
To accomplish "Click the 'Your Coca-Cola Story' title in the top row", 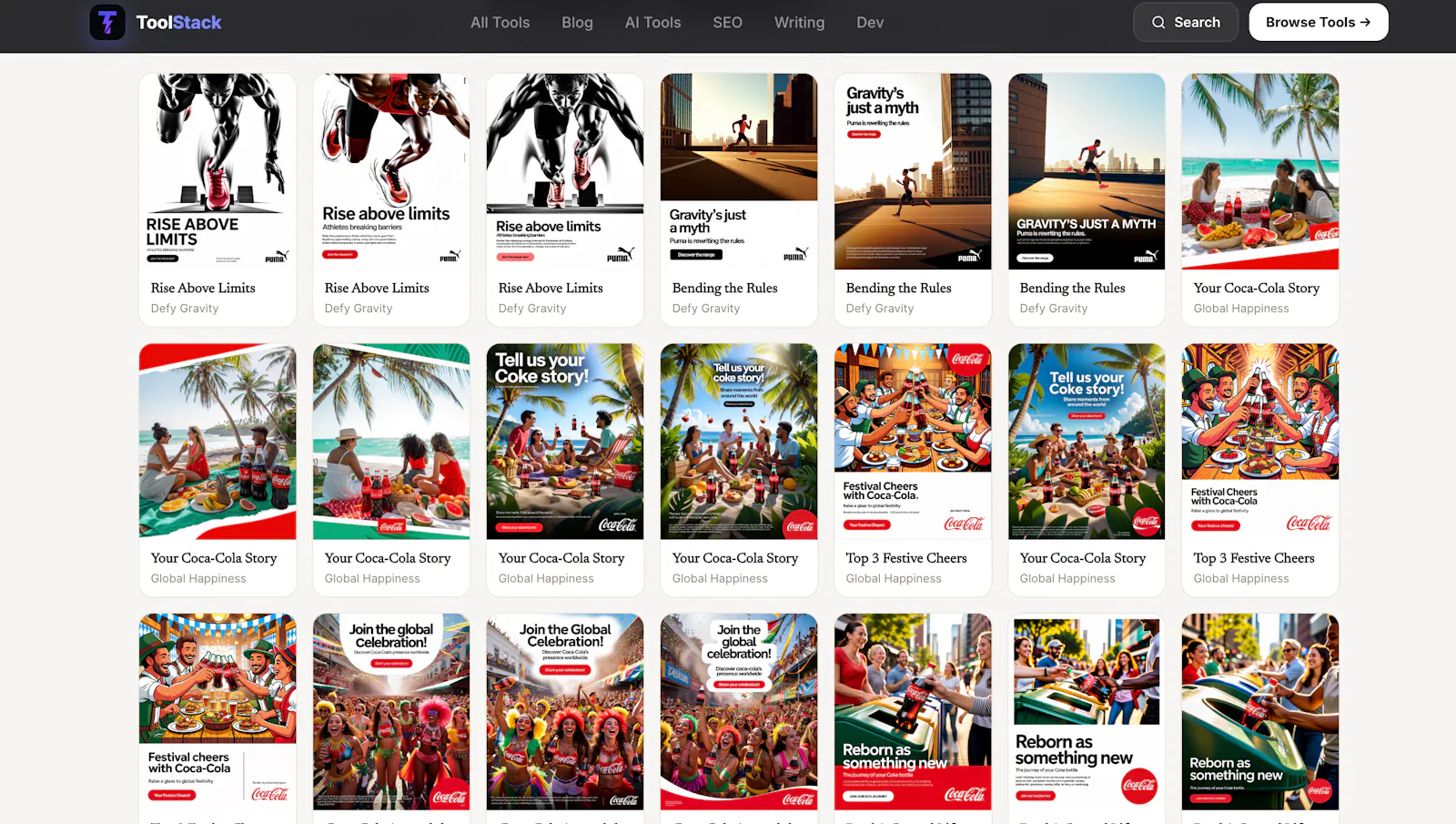I will (1257, 288).
